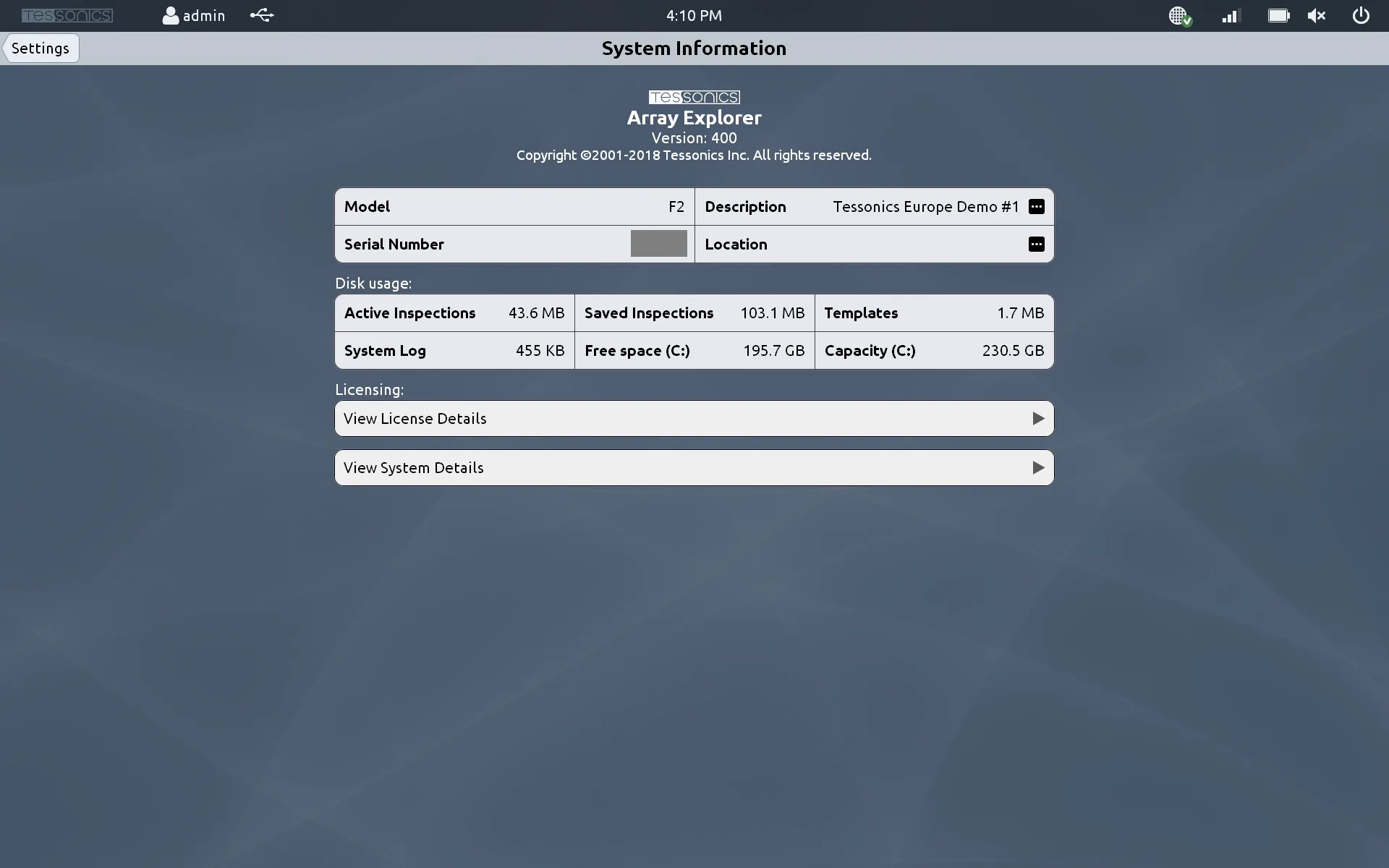Click the Saved Inspections usage entry

point(694,312)
